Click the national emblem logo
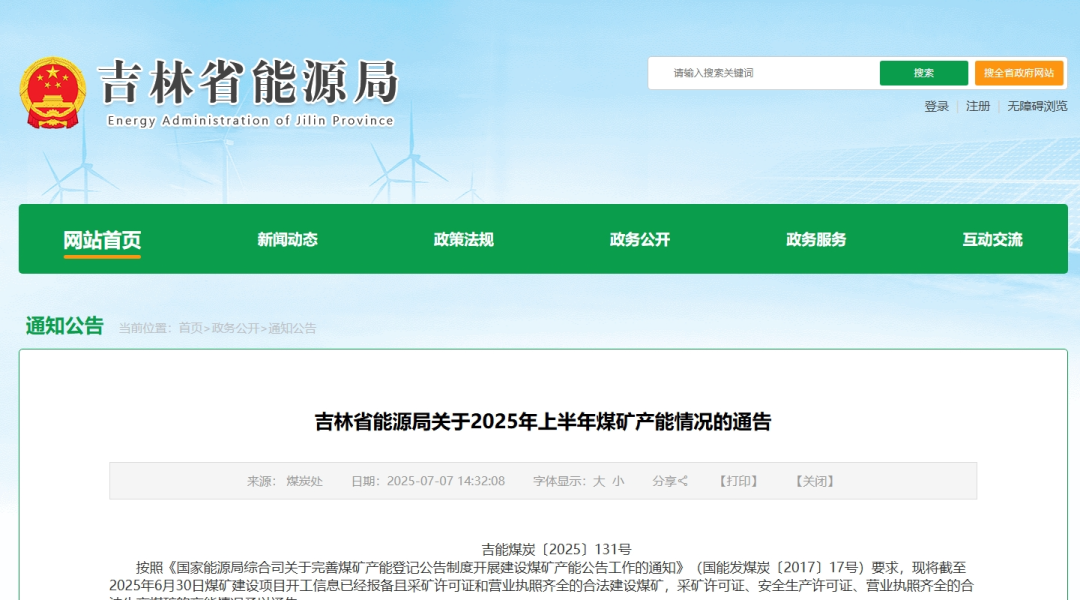The width and height of the screenshot is (1080, 600). pyautogui.click(x=53, y=92)
